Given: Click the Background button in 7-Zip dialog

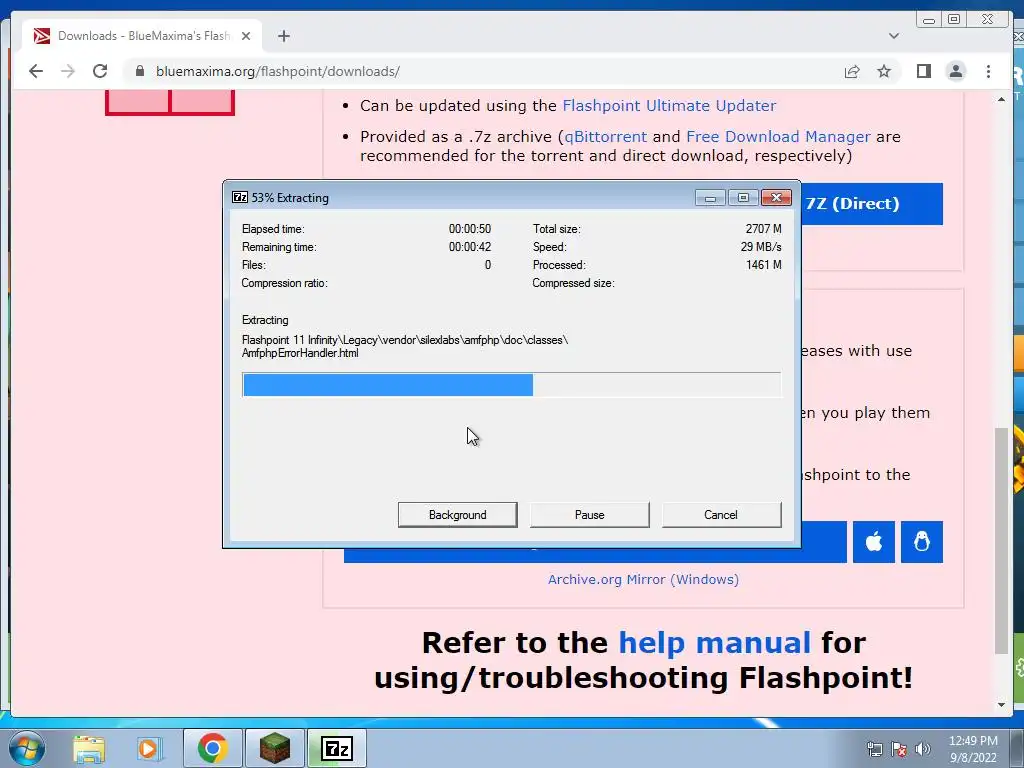Looking at the screenshot, I should 457,515.
